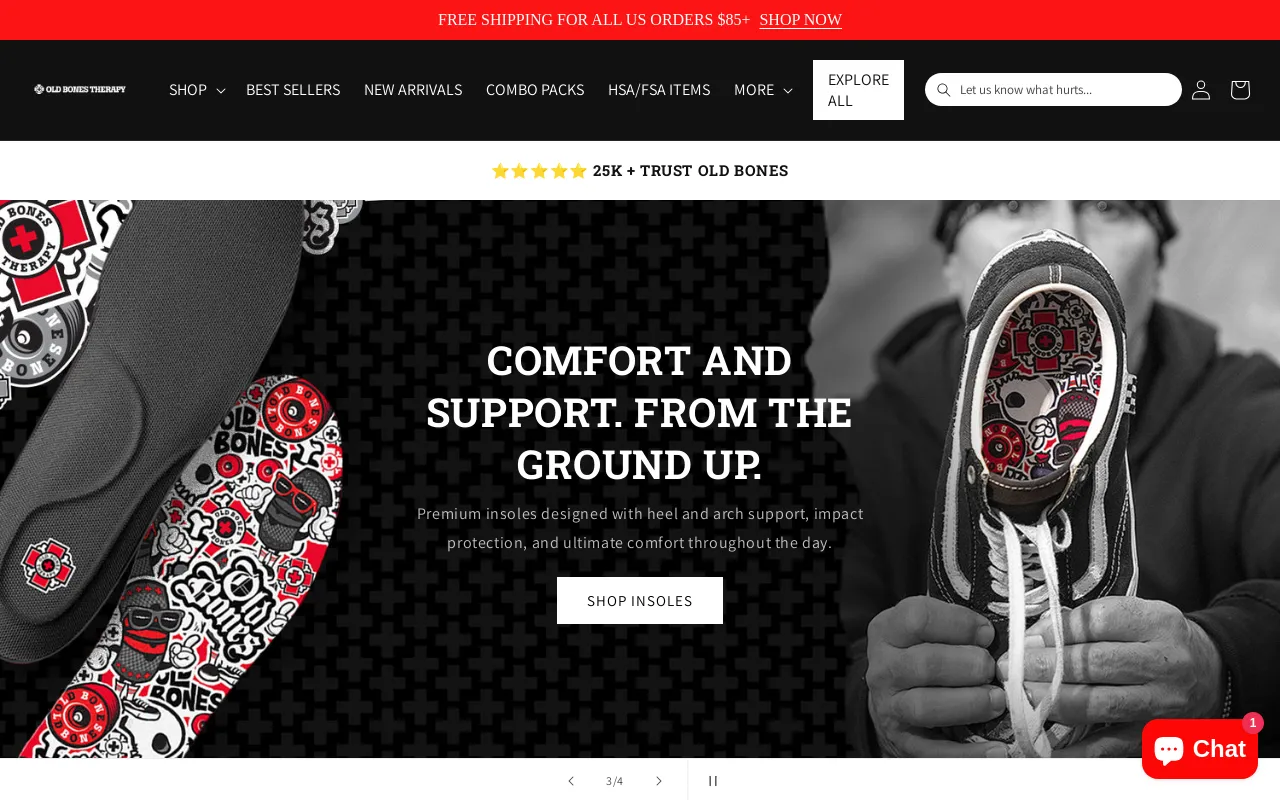Click the SHOP INSOLES button
Image resolution: width=1280 pixels, height=800 pixels.
point(640,601)
